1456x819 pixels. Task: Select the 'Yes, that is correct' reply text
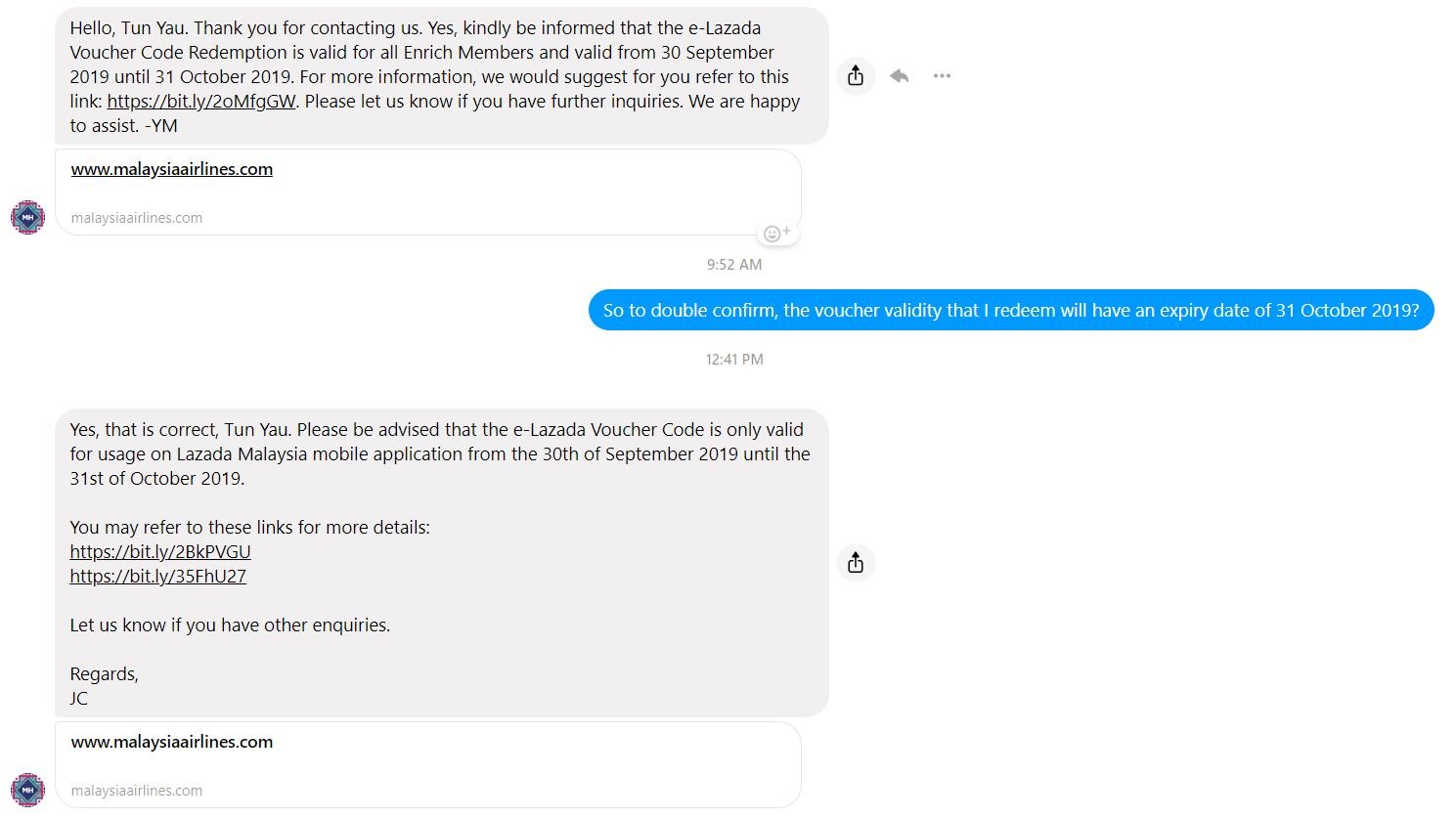click(x=440, y=453)
